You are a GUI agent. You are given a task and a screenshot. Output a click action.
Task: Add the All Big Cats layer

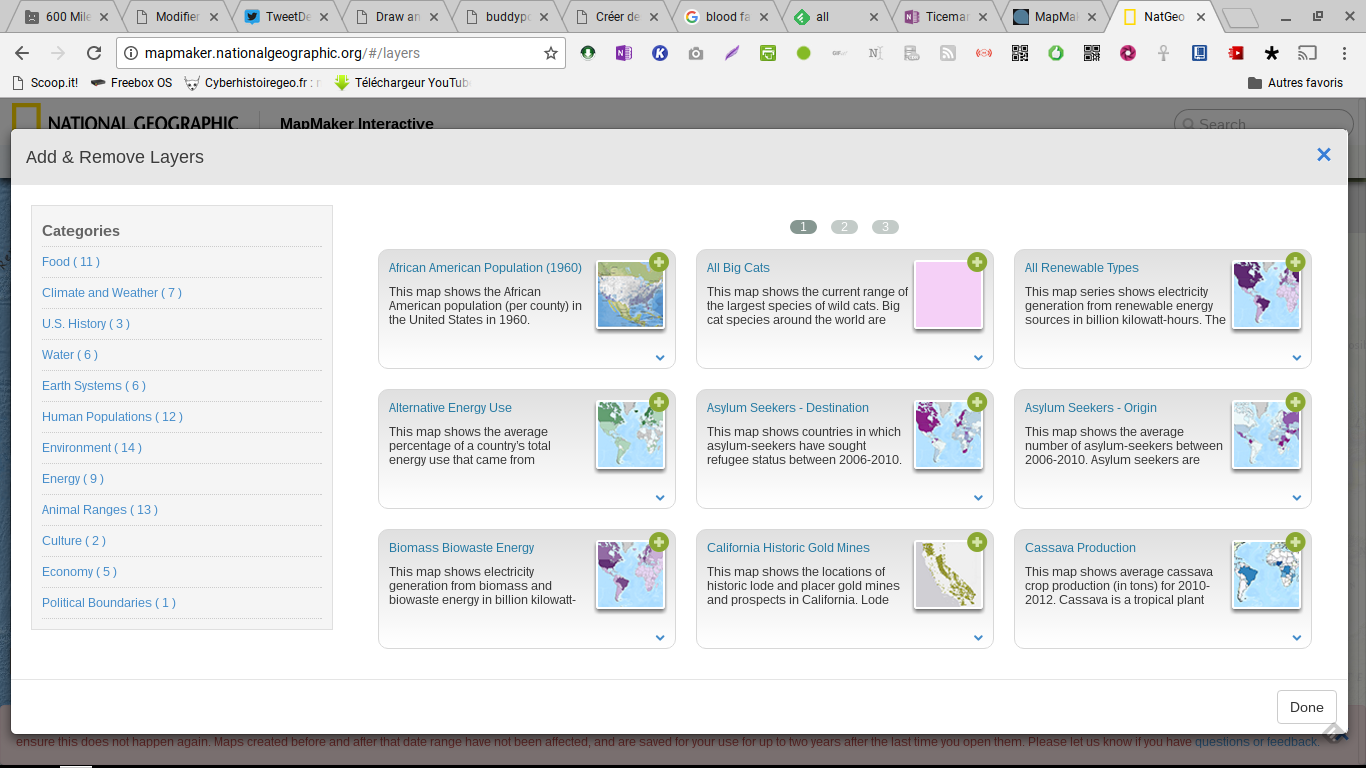[x=976, y=262]
